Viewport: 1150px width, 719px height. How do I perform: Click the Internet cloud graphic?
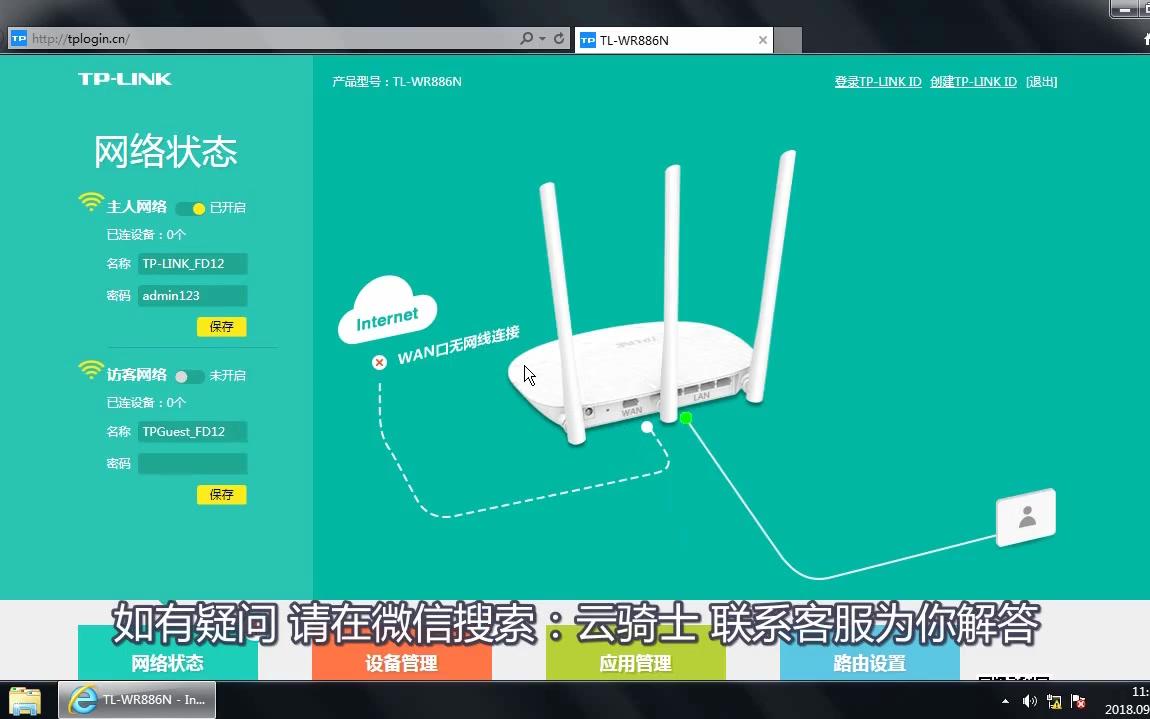(x=386, y=311)
